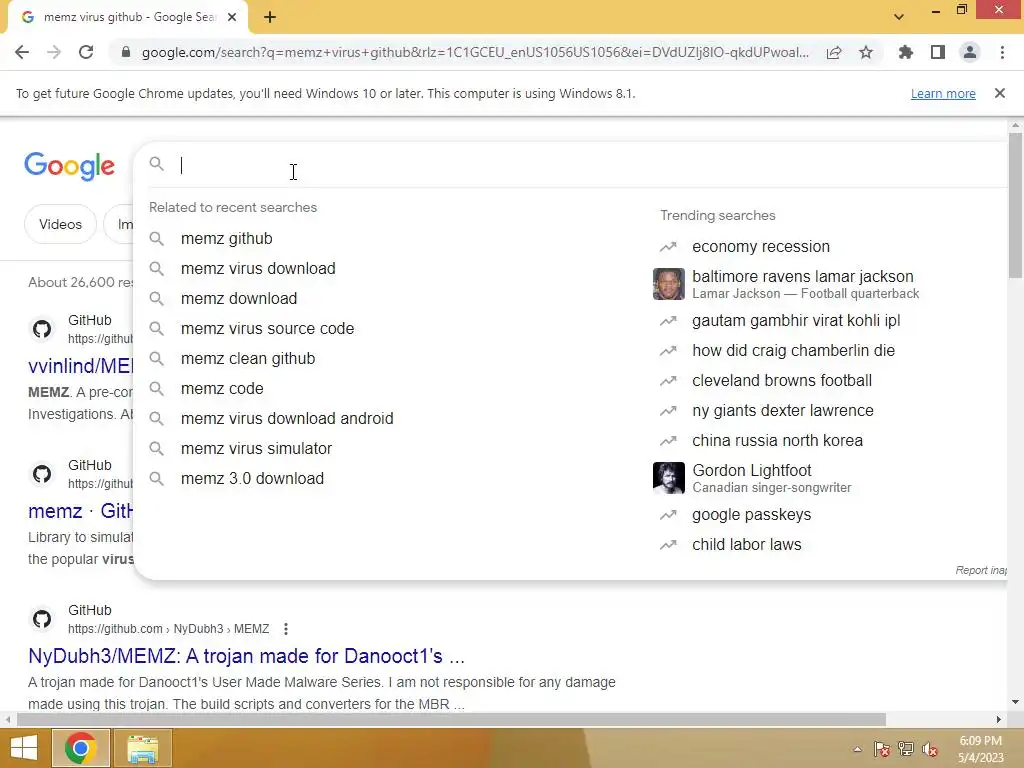Viewport: 1024px width, 768px height.
Task: Close the memz virus github tab
Action: [232, 17]
